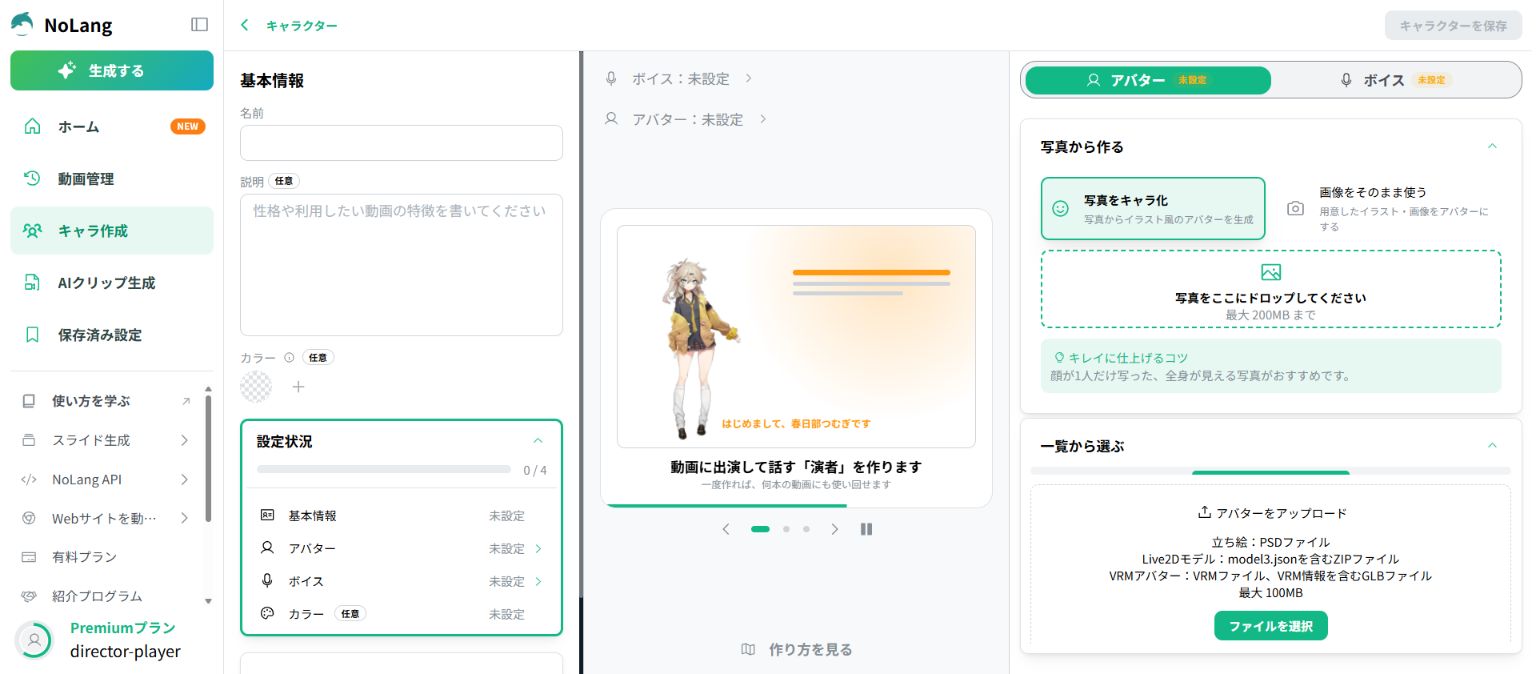Click the キャラクターを保存 button

1453,26
